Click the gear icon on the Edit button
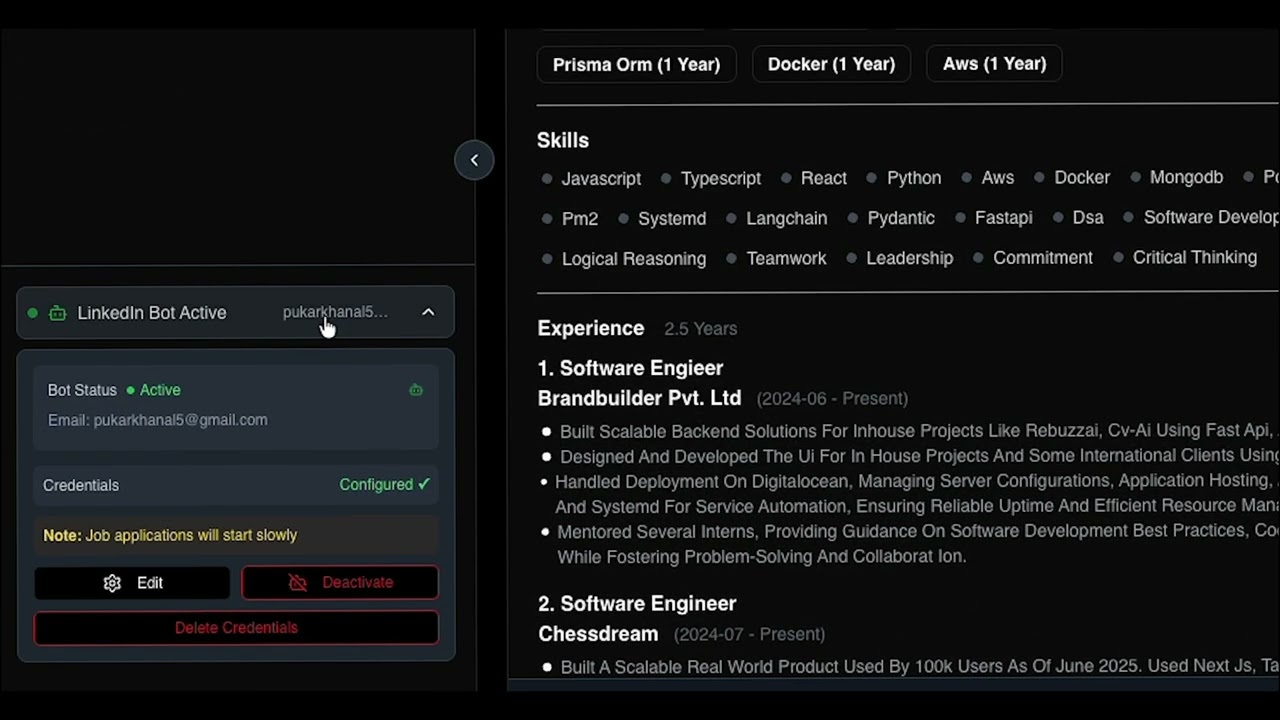The height and width of the screenshot is (720, 1280). pos(112,583)
